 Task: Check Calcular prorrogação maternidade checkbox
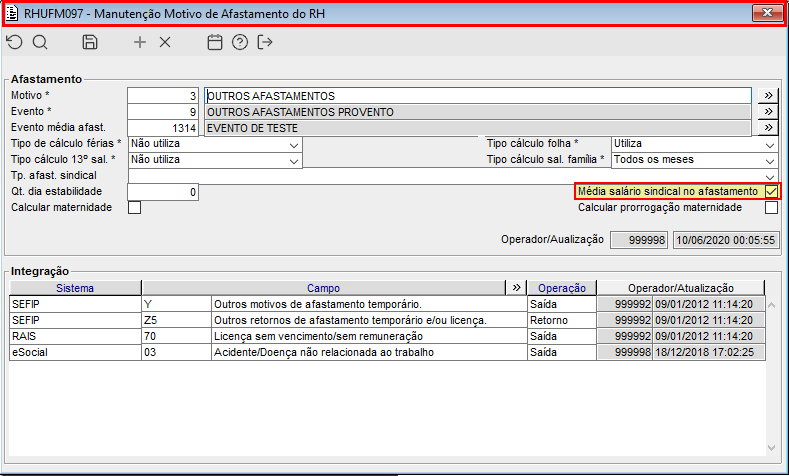pyautogui.click(x=771, y=207)
